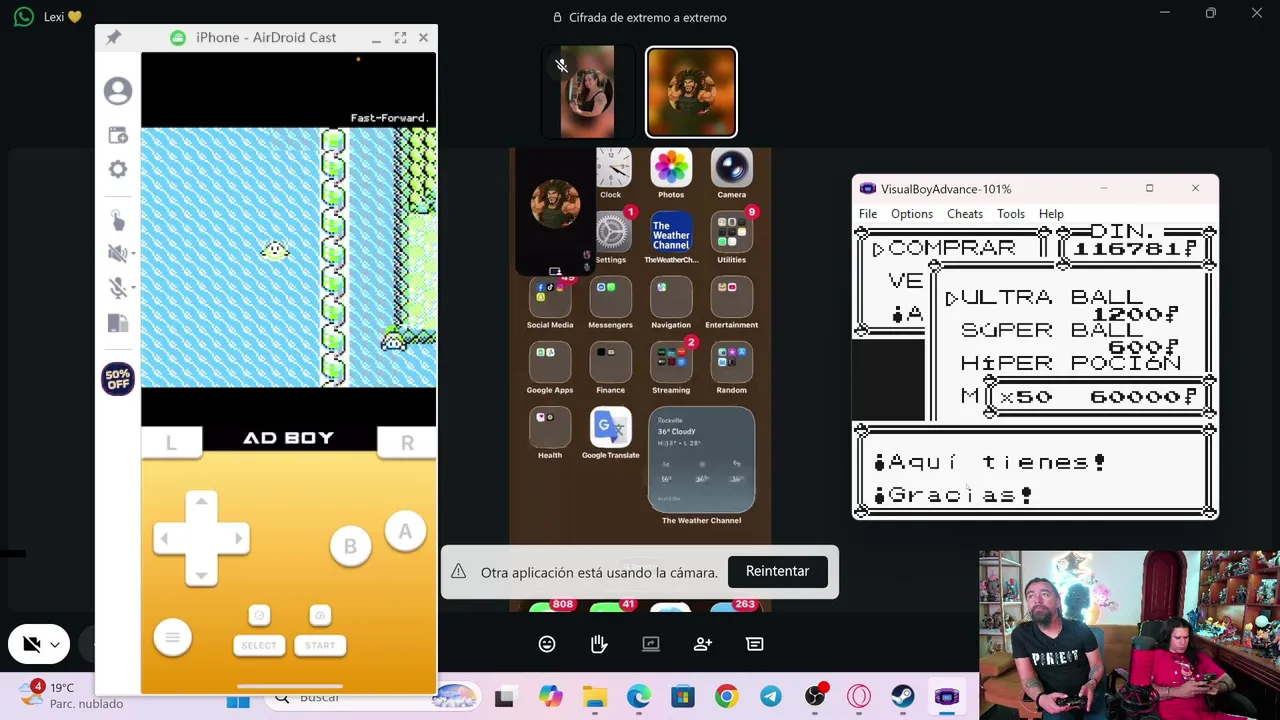Screen dimensions: 1280x720
Task: Open the File menu in VisualBoyAdvance
Action: click(868, 214)
